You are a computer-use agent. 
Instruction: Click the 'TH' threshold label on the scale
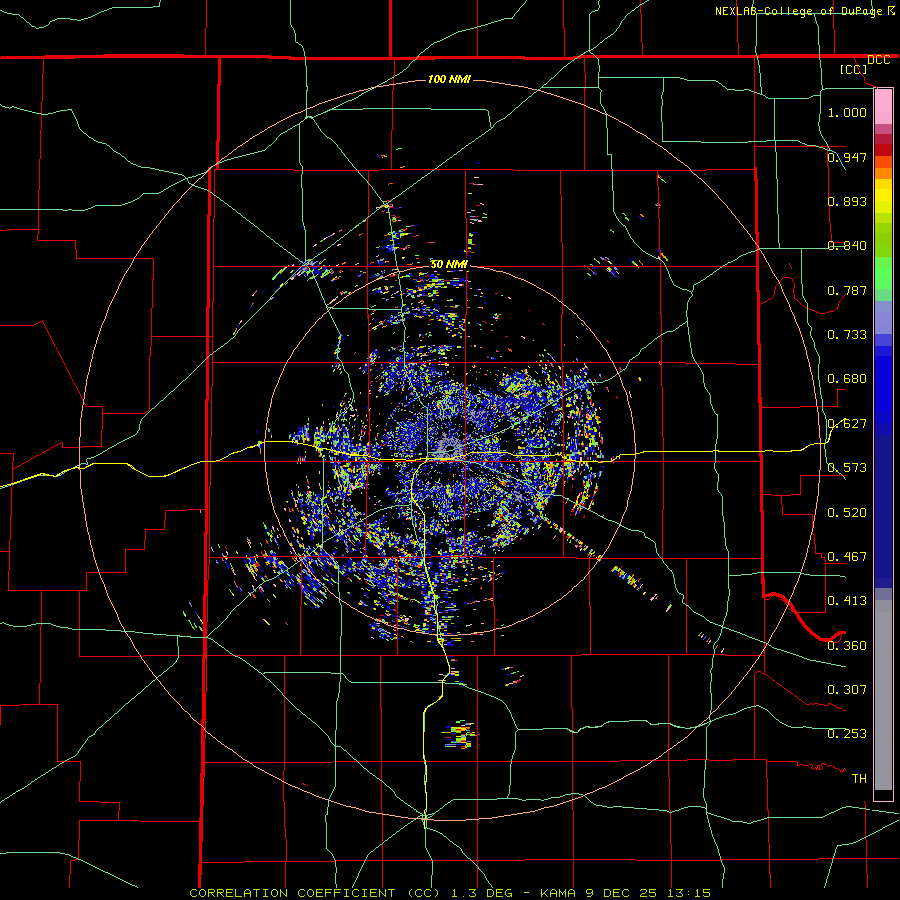click(x=859, y=778)
